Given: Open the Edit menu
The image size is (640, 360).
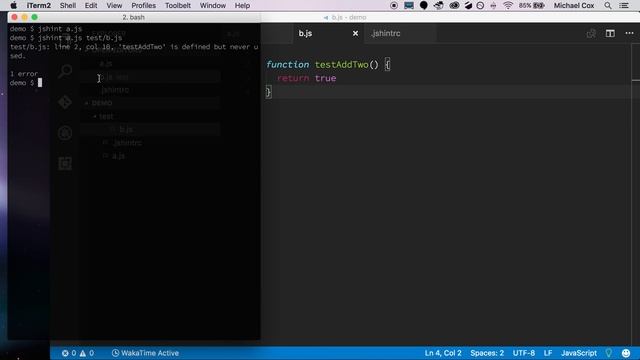Looking at the screenshot, I should (91, 6).
